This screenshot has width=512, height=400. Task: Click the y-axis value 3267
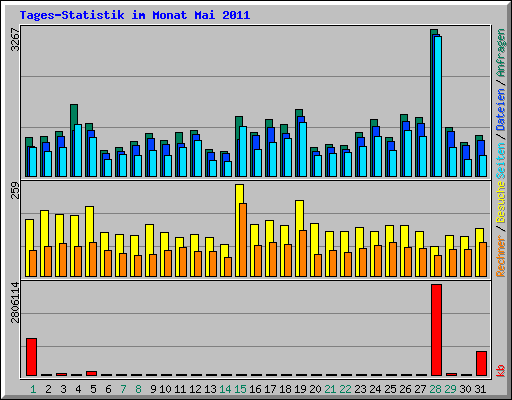tap(15, 40)
